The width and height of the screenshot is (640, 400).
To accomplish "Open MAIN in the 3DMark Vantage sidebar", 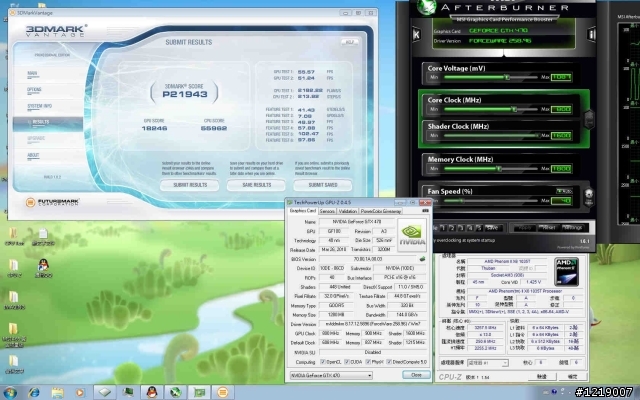I will point(32,73).
